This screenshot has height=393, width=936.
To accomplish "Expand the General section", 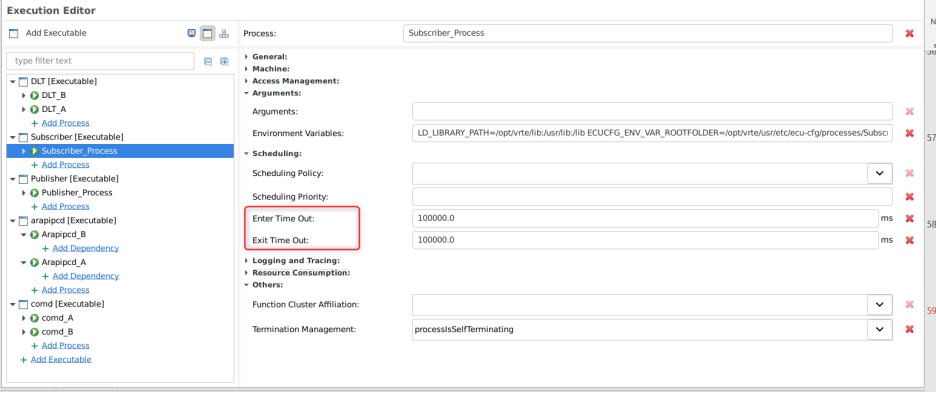I will coord(247,57).
